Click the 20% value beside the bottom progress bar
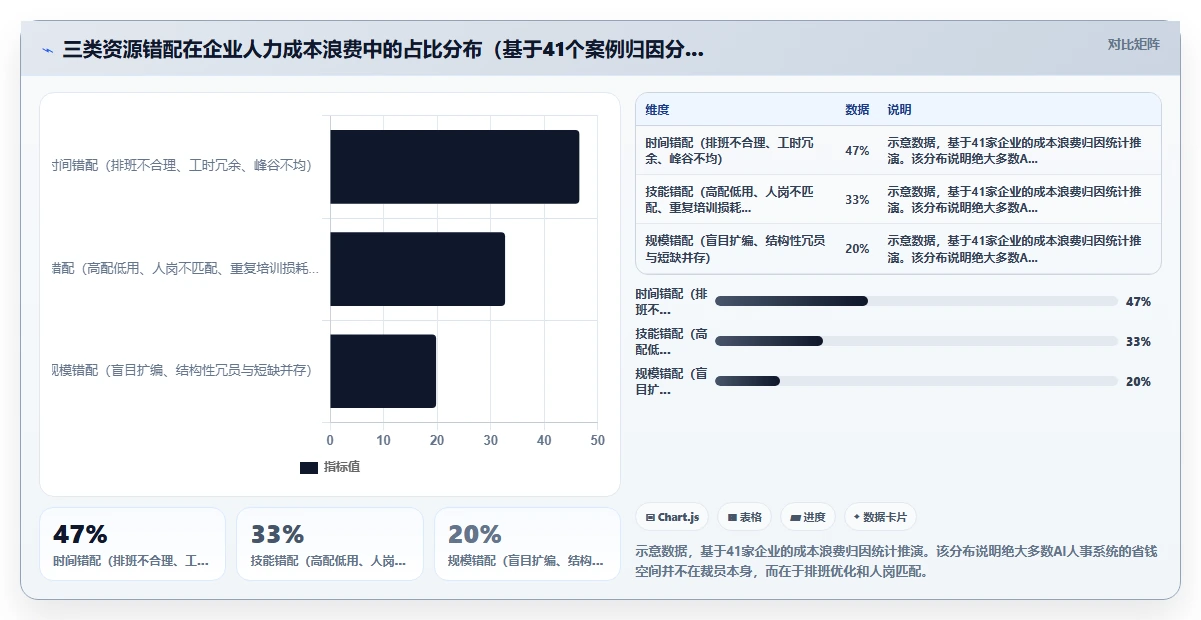 1138,381
